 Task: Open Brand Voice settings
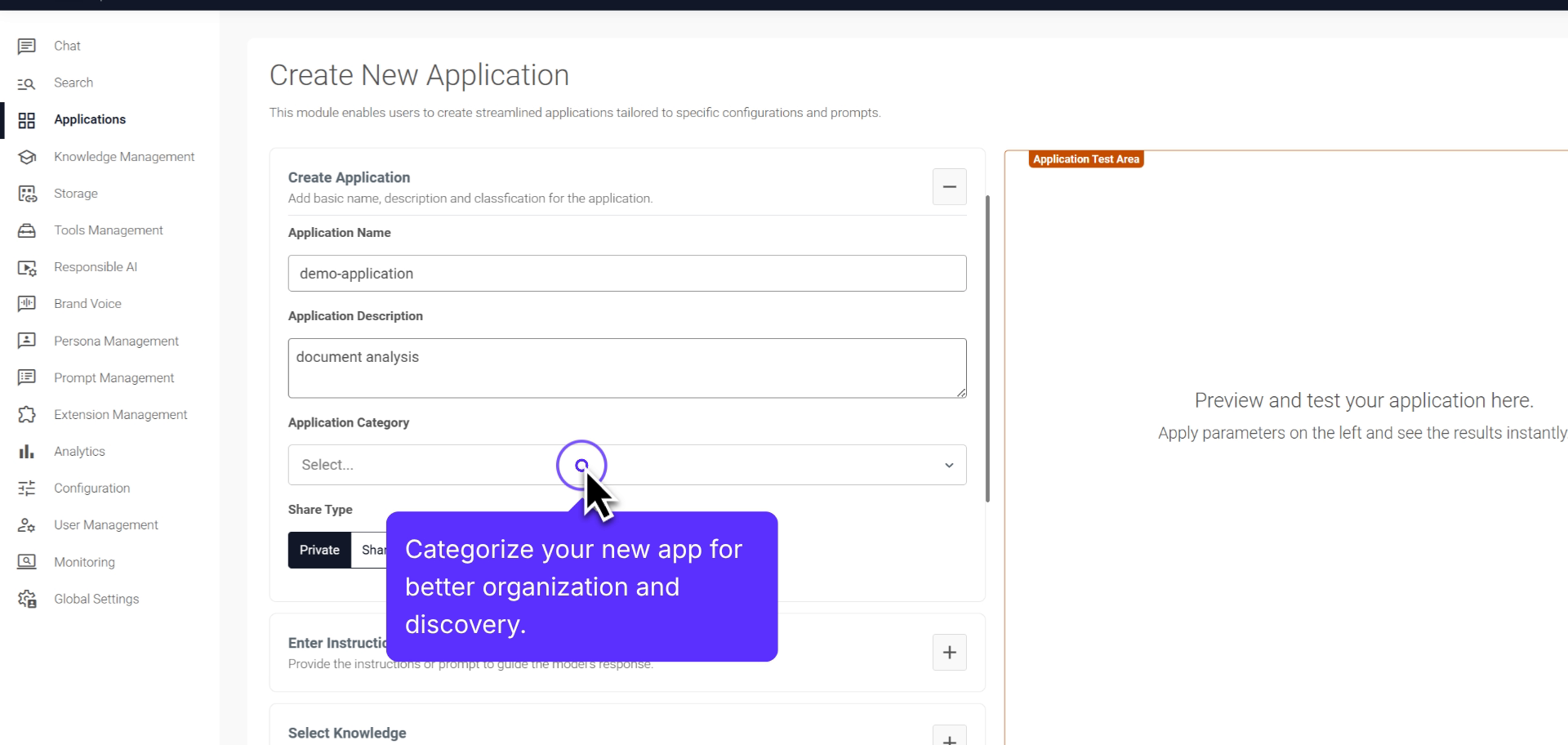[88, 303]
